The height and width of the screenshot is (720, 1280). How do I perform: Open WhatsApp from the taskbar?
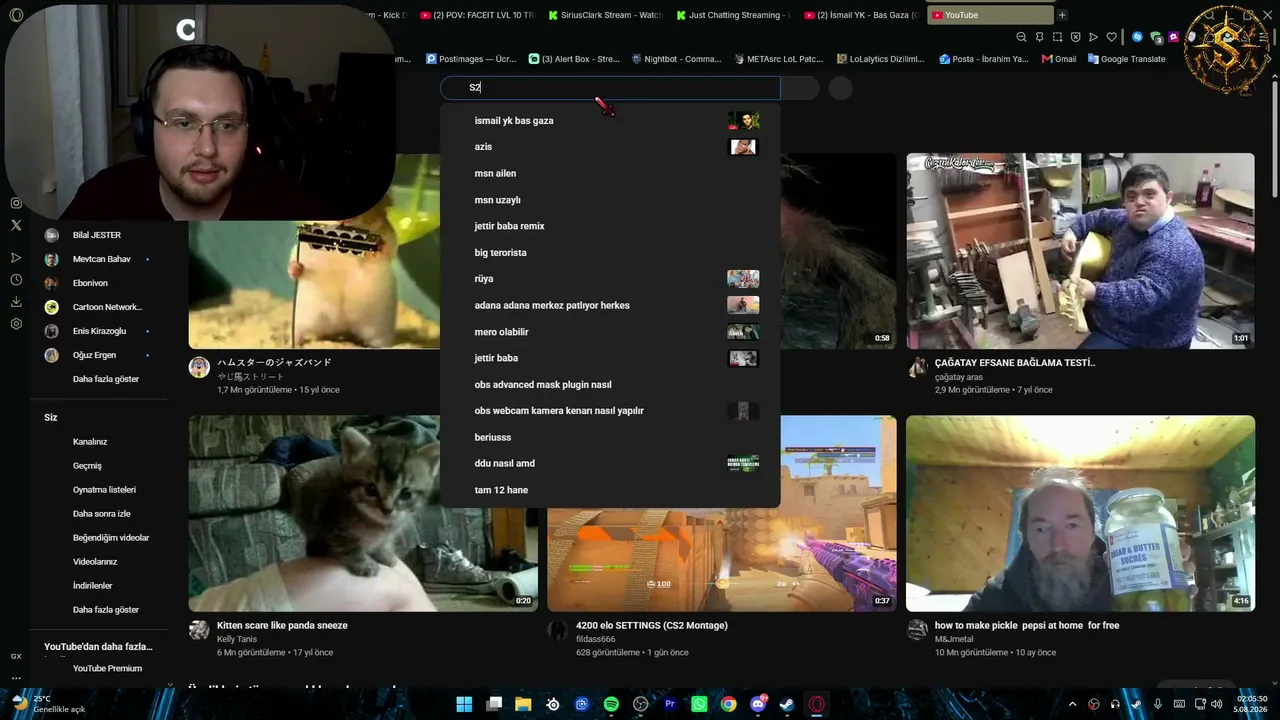pyautogui.click(x=699, y=704)
